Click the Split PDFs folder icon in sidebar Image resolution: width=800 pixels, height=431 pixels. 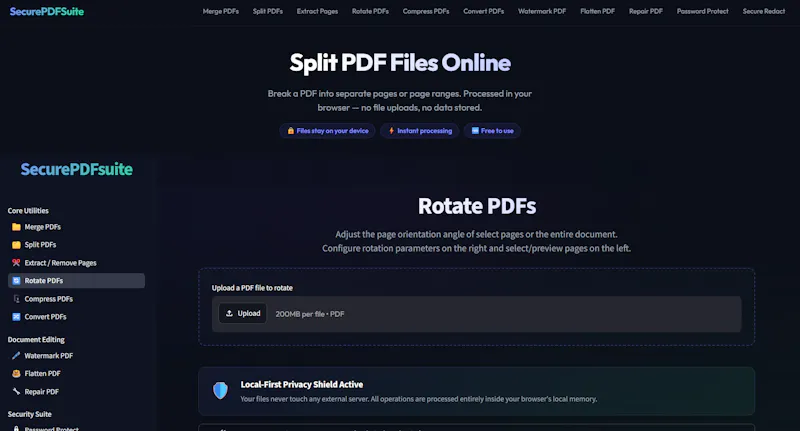tap(16, 245)
